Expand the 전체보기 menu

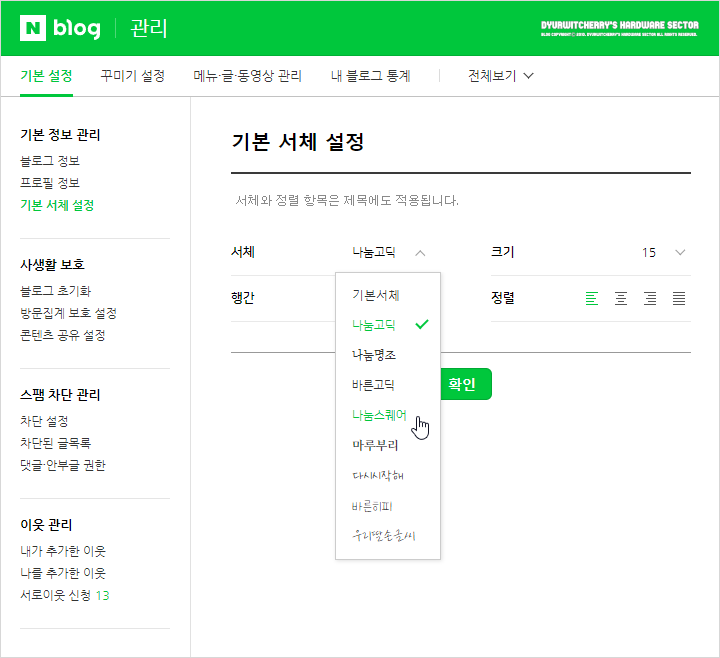[x=501, y=76]
